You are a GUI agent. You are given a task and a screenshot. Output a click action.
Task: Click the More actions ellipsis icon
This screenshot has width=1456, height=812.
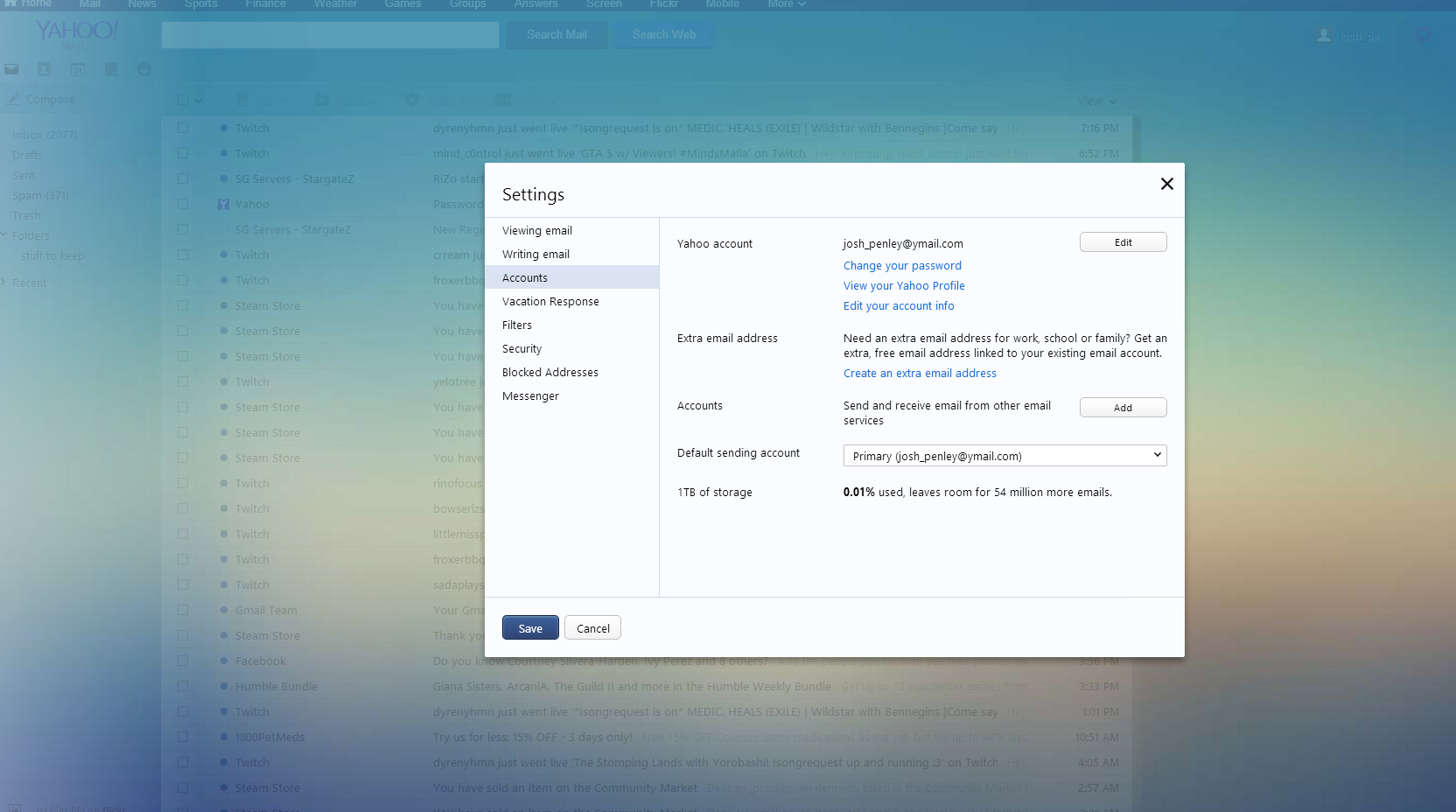502,101
